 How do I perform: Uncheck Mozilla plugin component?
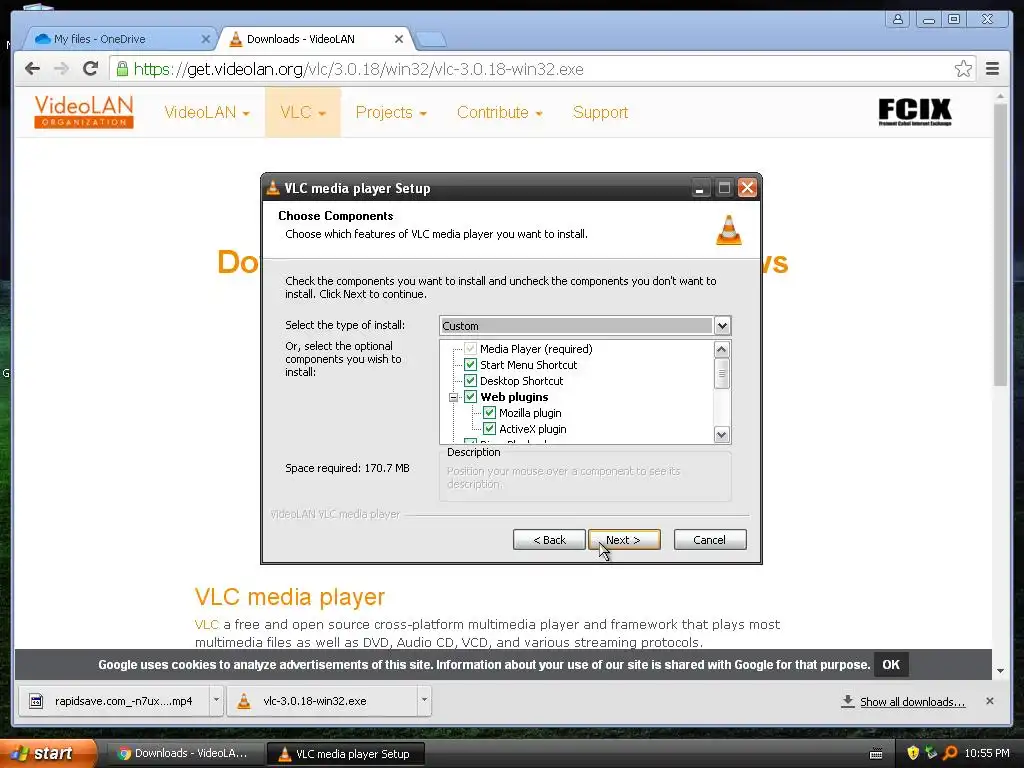point(489,413)
